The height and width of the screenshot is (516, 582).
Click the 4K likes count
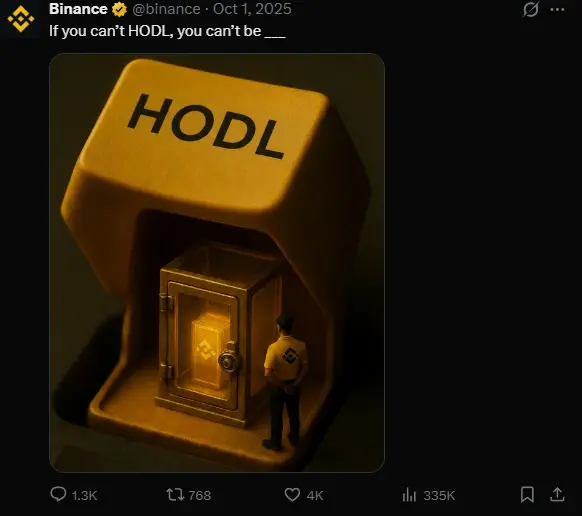(315, 495)
